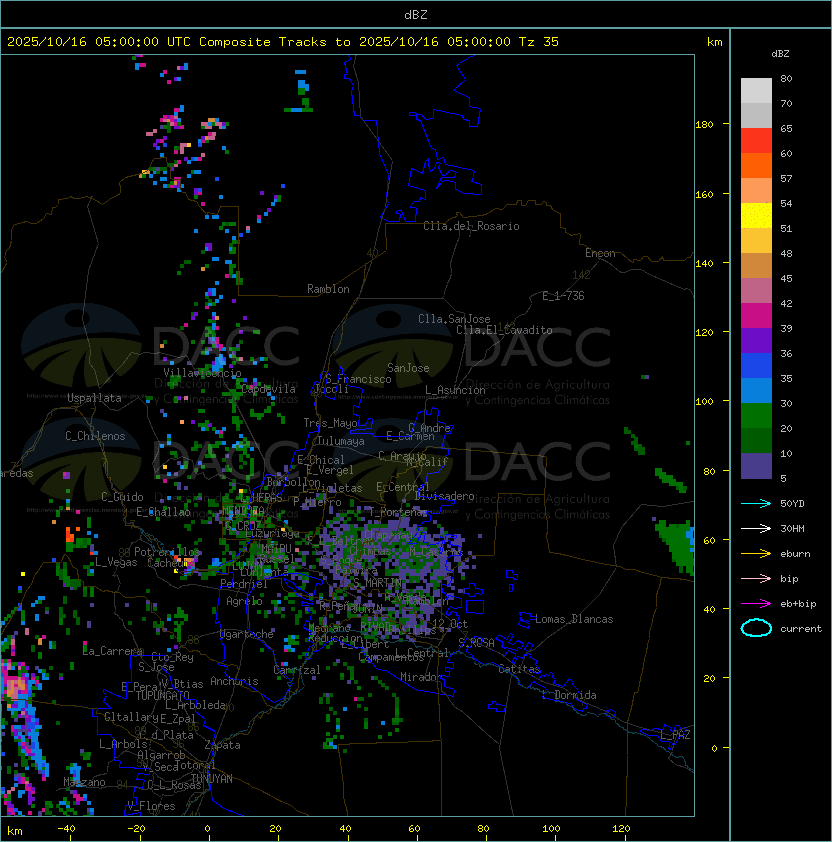Click the 'Tres_Mayo' place label

330,423
